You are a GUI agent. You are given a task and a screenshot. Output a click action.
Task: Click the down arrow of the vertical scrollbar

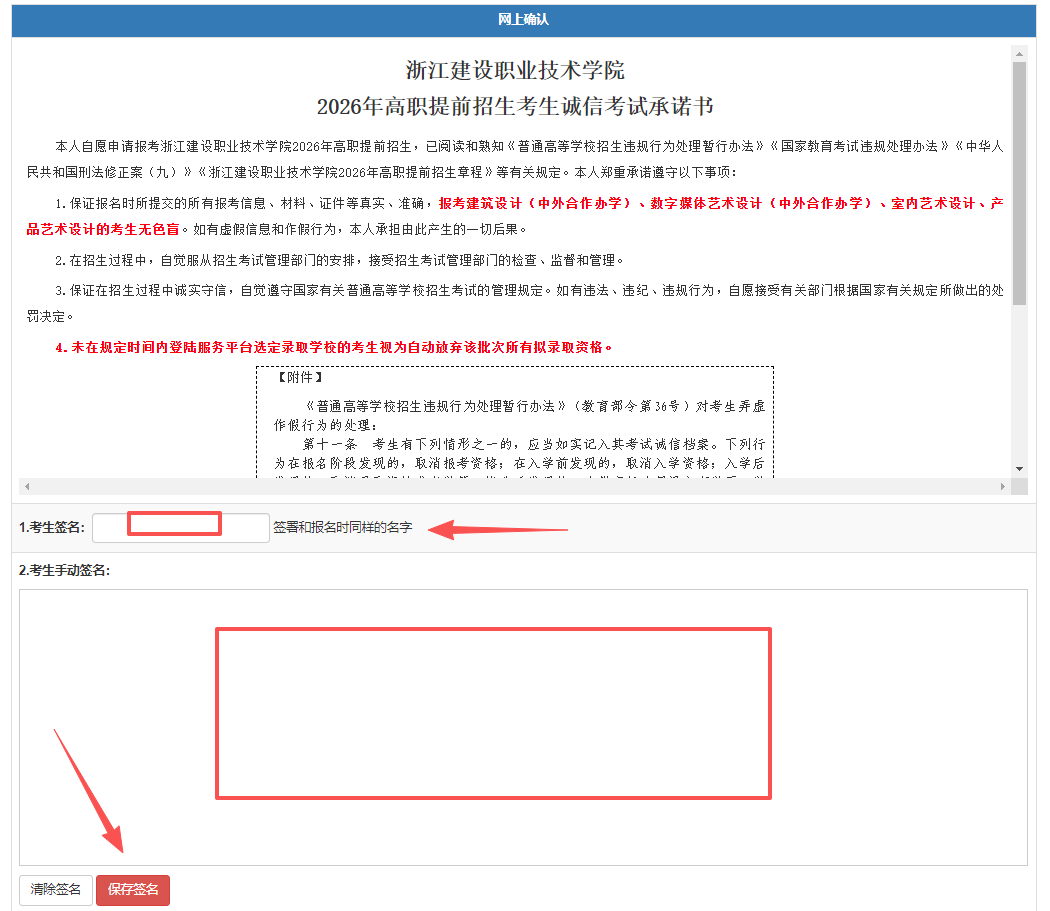(x=1019, y=468)
